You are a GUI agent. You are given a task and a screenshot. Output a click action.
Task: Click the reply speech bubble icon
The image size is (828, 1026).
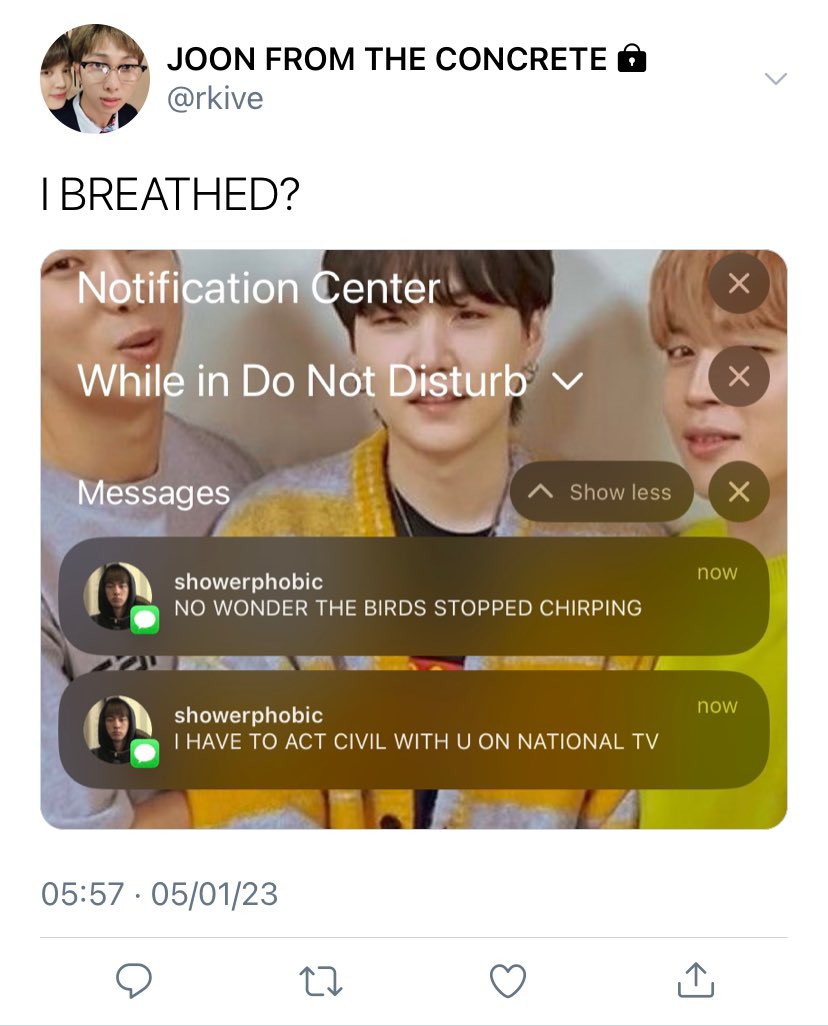[x=134, y=980]
